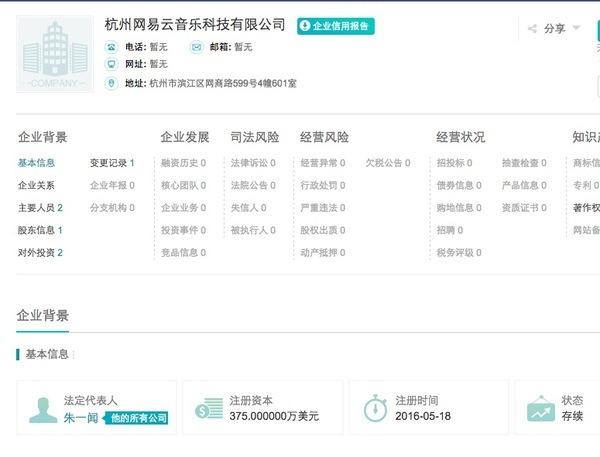Click 资质证书 0 item
The width and height of the screenshot is (600, 457).
coord(524,208)
